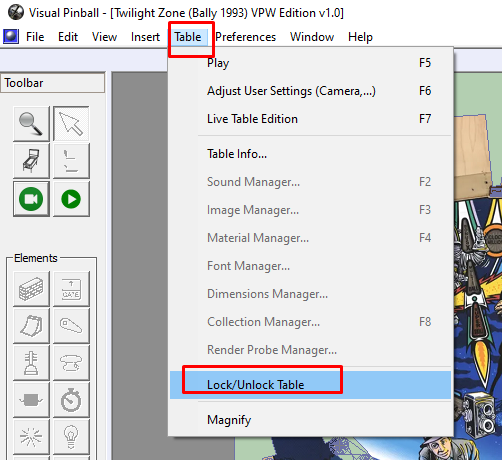Select the arrow pointer tool icon
The width and height of the screenshot is (502, 460).
point(71,124)
